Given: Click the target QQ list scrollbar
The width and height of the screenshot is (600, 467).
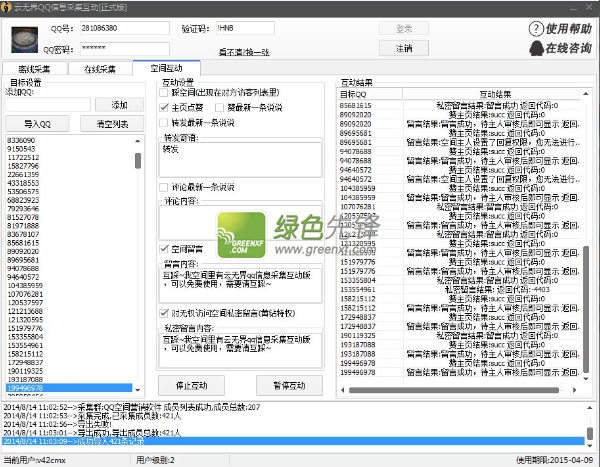Looking at the screenshot, I should (140, 260).
